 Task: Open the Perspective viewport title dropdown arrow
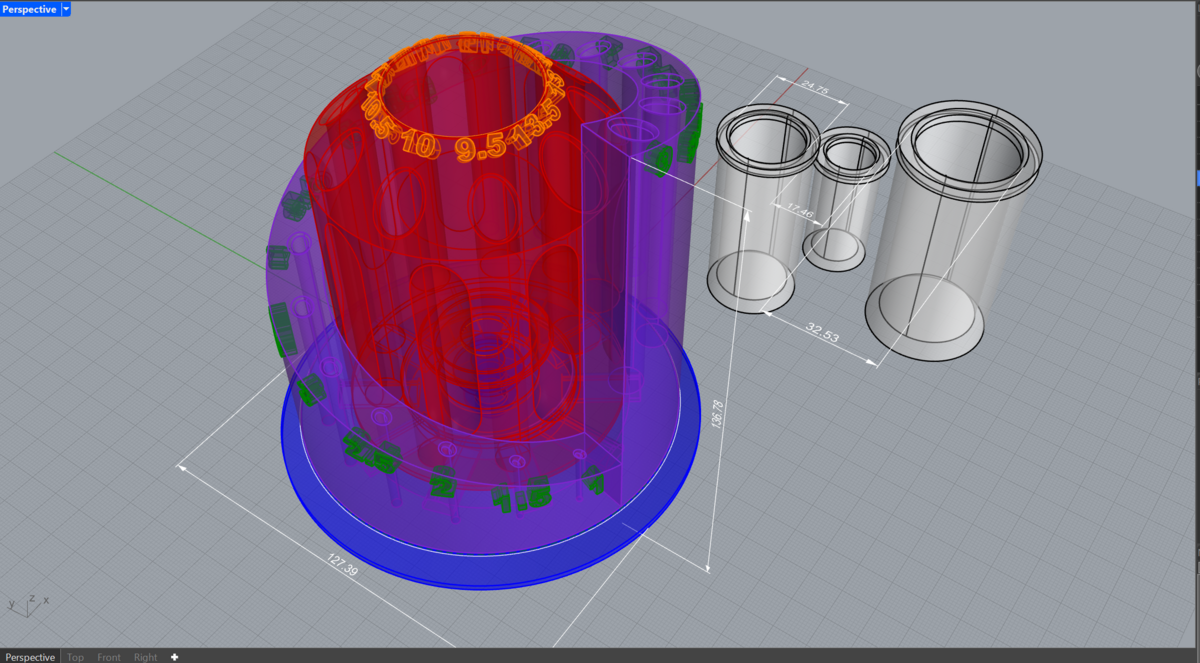tap(66, 9)
